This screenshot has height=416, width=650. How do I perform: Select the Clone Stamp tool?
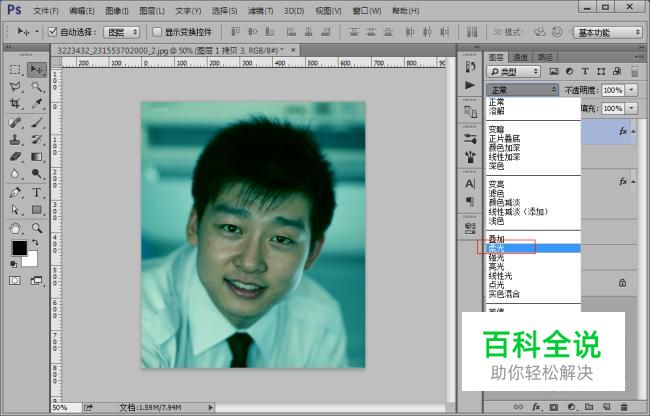point(15,140)
